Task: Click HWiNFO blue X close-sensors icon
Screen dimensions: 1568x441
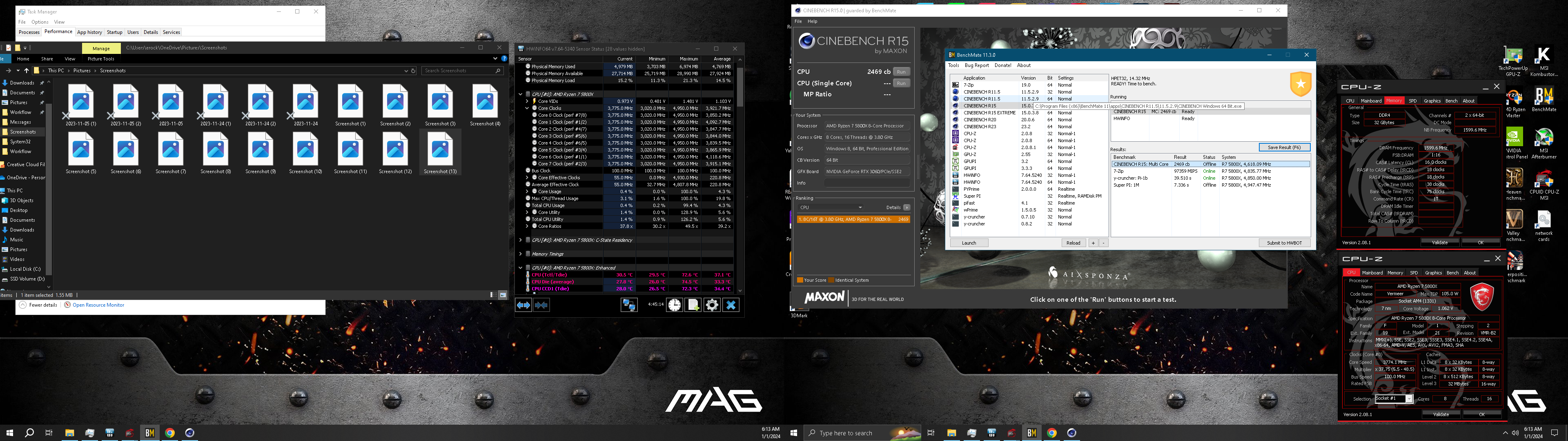Action: coord(731,305)
